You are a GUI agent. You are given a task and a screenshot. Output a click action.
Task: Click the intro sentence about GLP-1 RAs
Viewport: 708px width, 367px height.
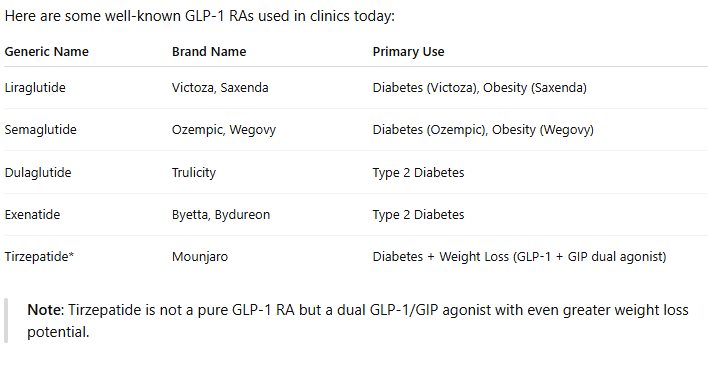coord(200,16)
